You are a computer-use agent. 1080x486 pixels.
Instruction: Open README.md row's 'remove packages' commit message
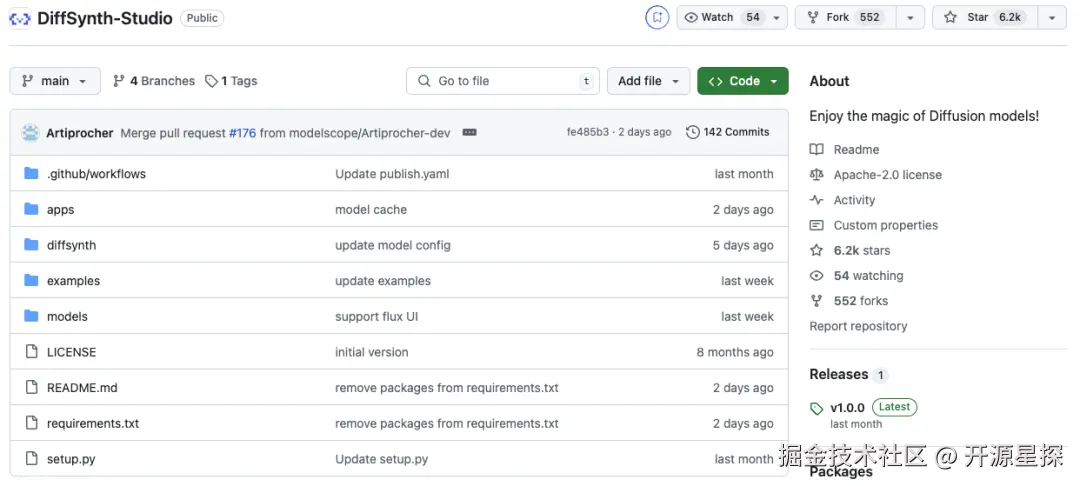(447, 388)
